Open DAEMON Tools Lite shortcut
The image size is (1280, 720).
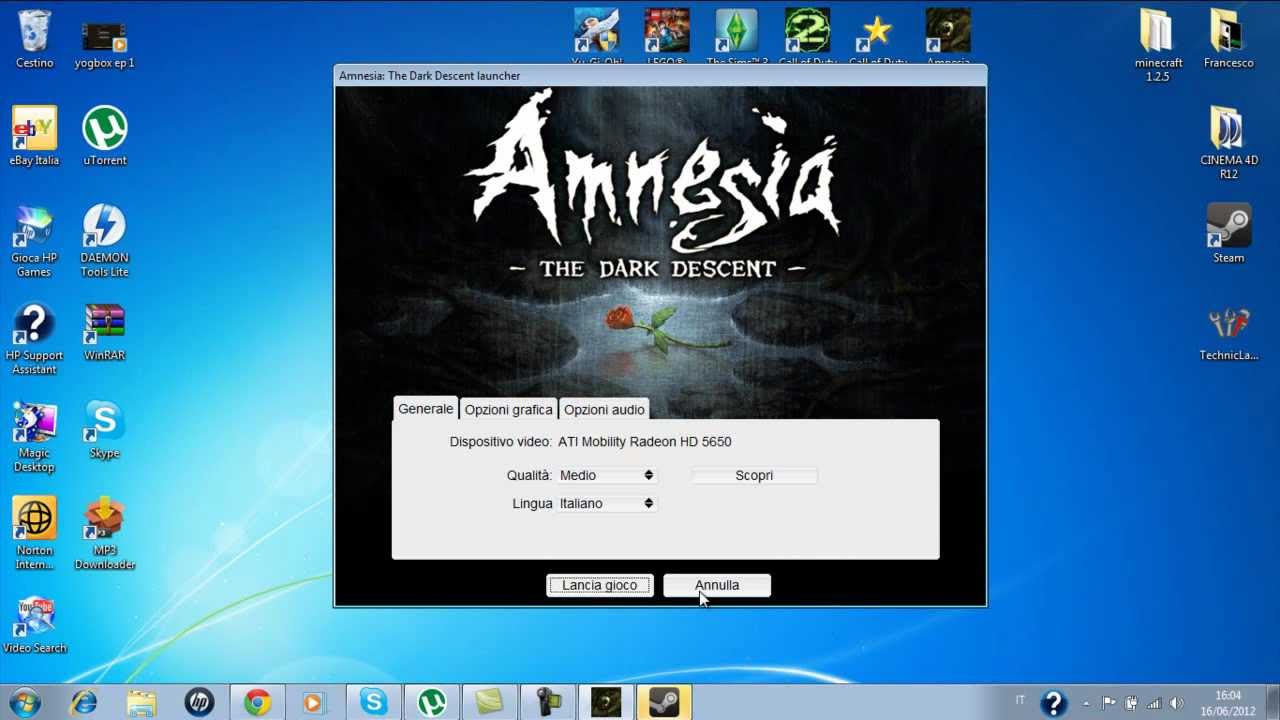pyautogui.click(x=105, y=242)
